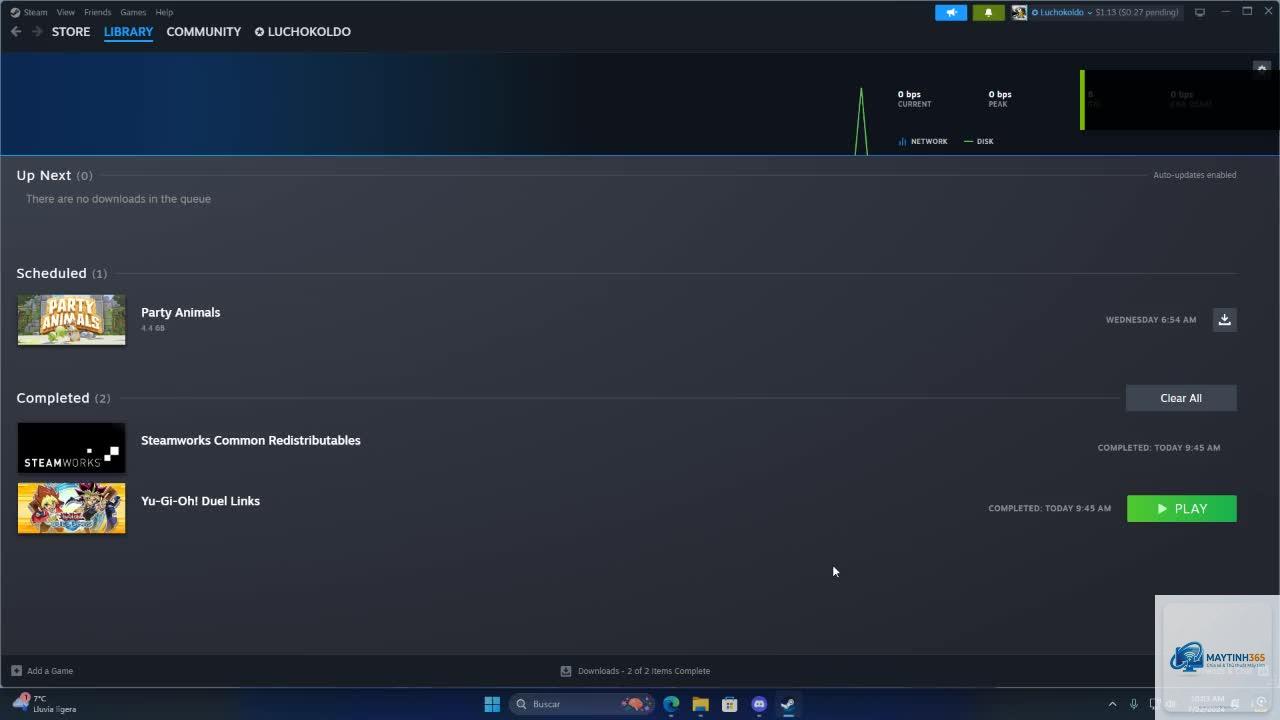Click the 'Up Next' section heading
Viewport: 1280px width, 720px height.
tap(44, 175)
